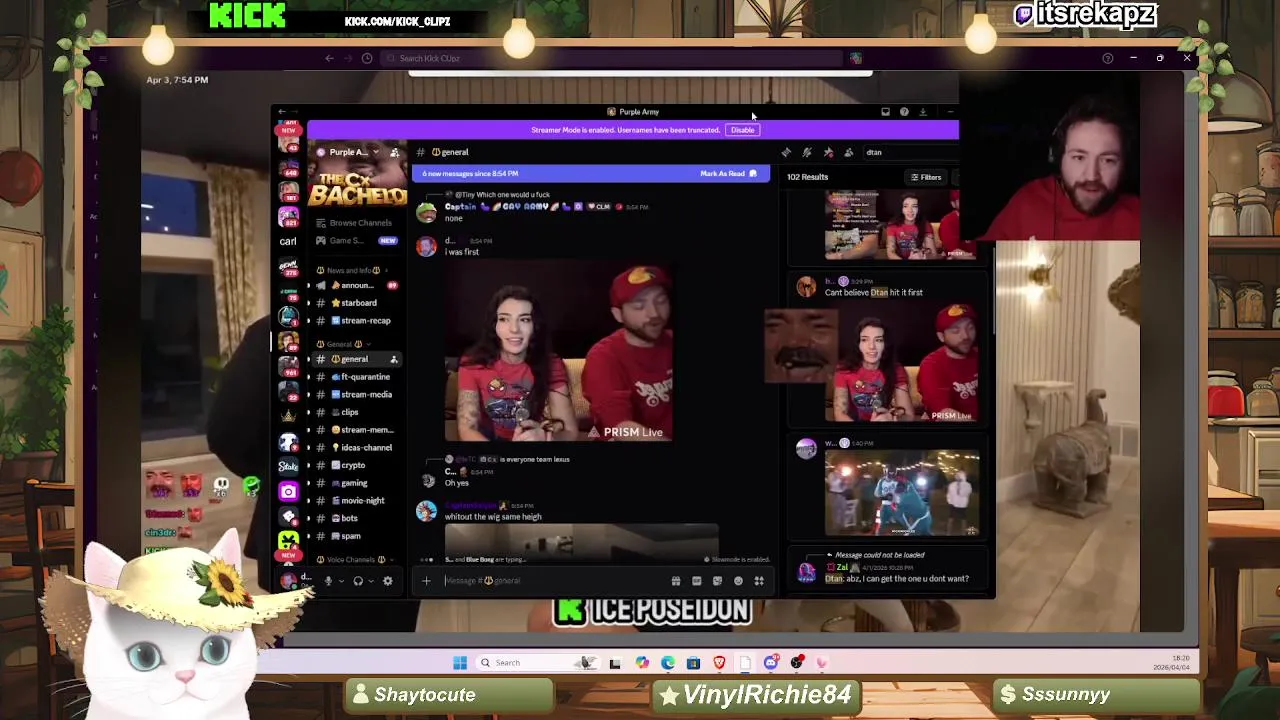Open the gift icon in message bar
The image size is (1280, 720).
pos(676,581)
